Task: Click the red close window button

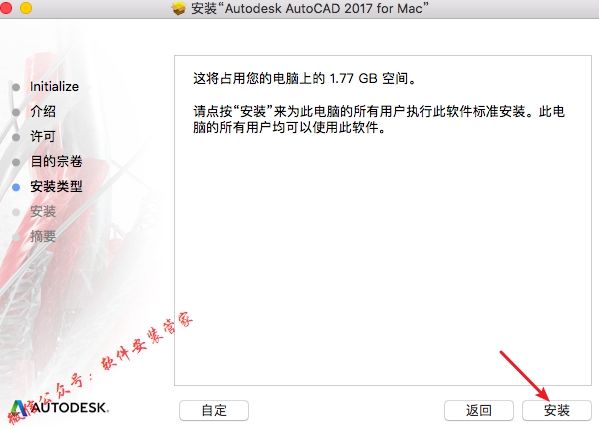Action: point(6,8)
